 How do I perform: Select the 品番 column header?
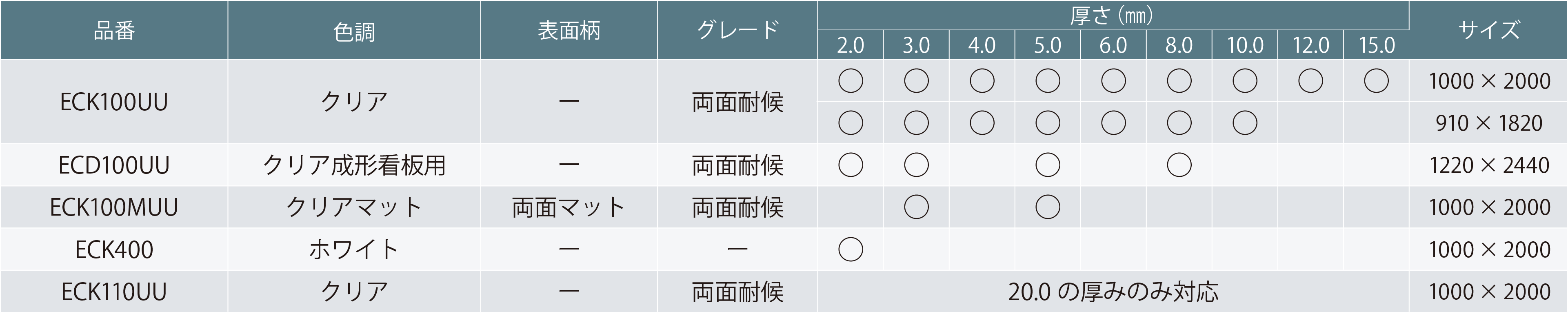point(114,30)
